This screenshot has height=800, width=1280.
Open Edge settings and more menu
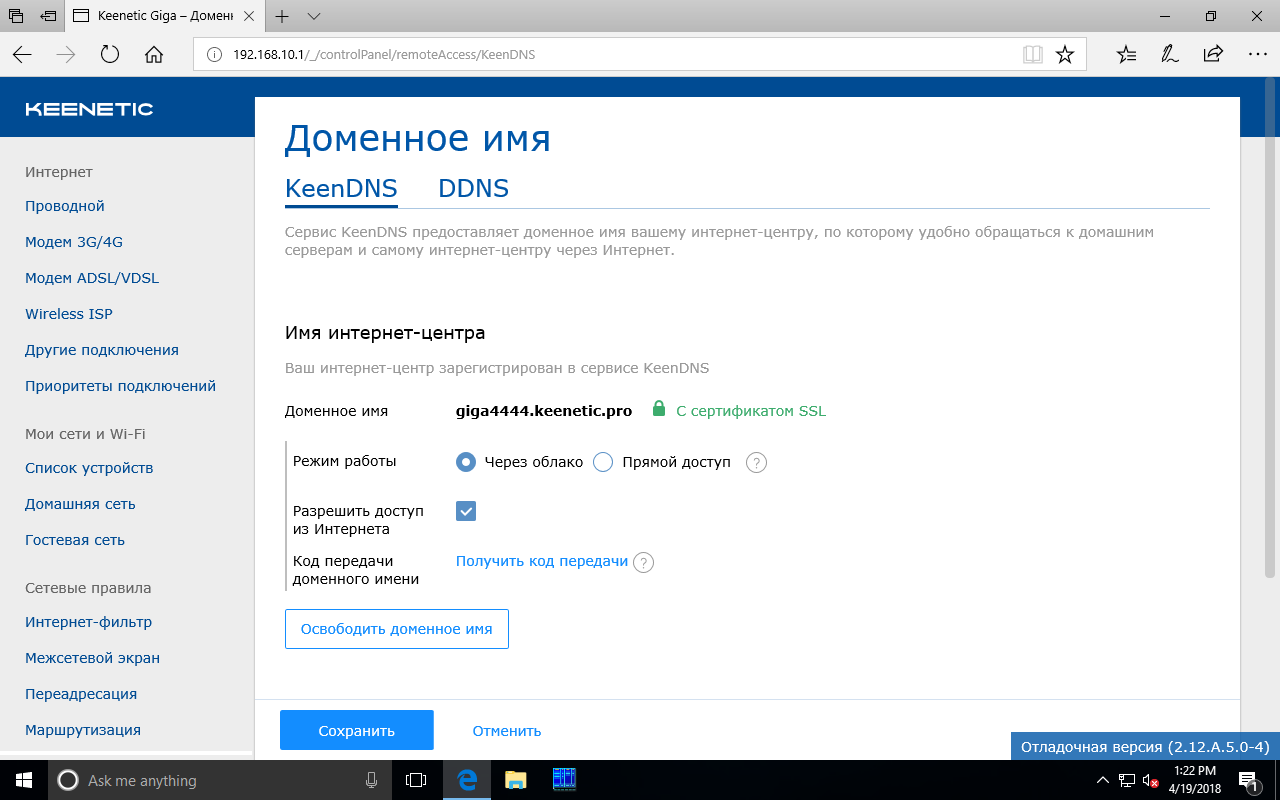[x=1256, y=55]
